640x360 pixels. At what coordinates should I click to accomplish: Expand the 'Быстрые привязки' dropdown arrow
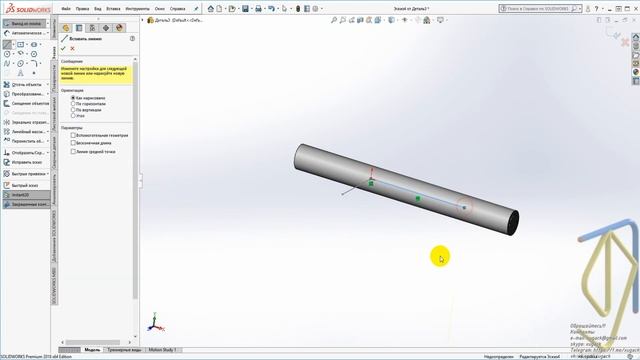(47, 174)
